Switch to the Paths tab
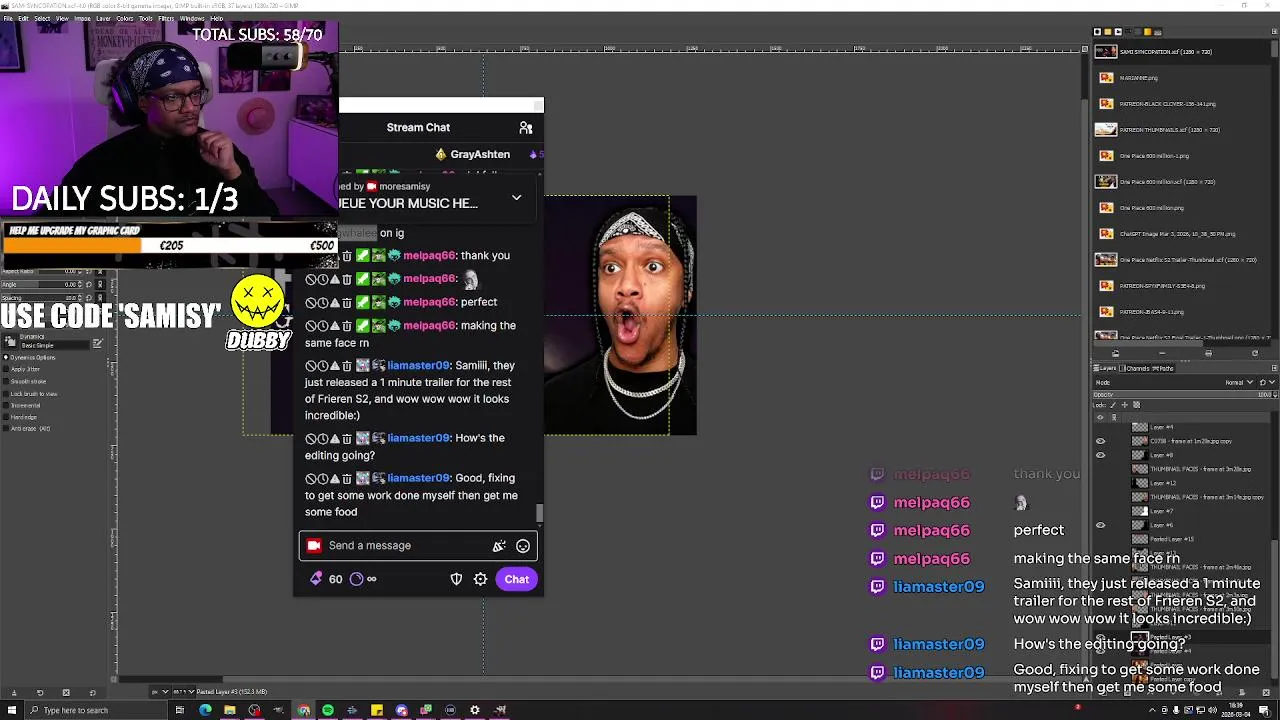The height and width of the screenshot is (720, 1280). [1161, 369]
